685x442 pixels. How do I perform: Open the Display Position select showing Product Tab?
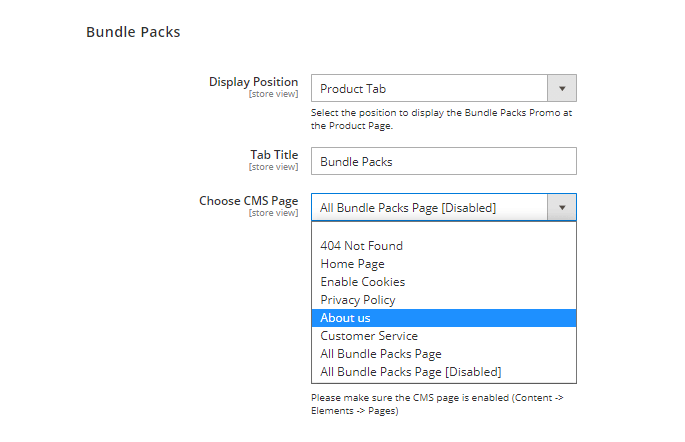(x=429, y=89)
